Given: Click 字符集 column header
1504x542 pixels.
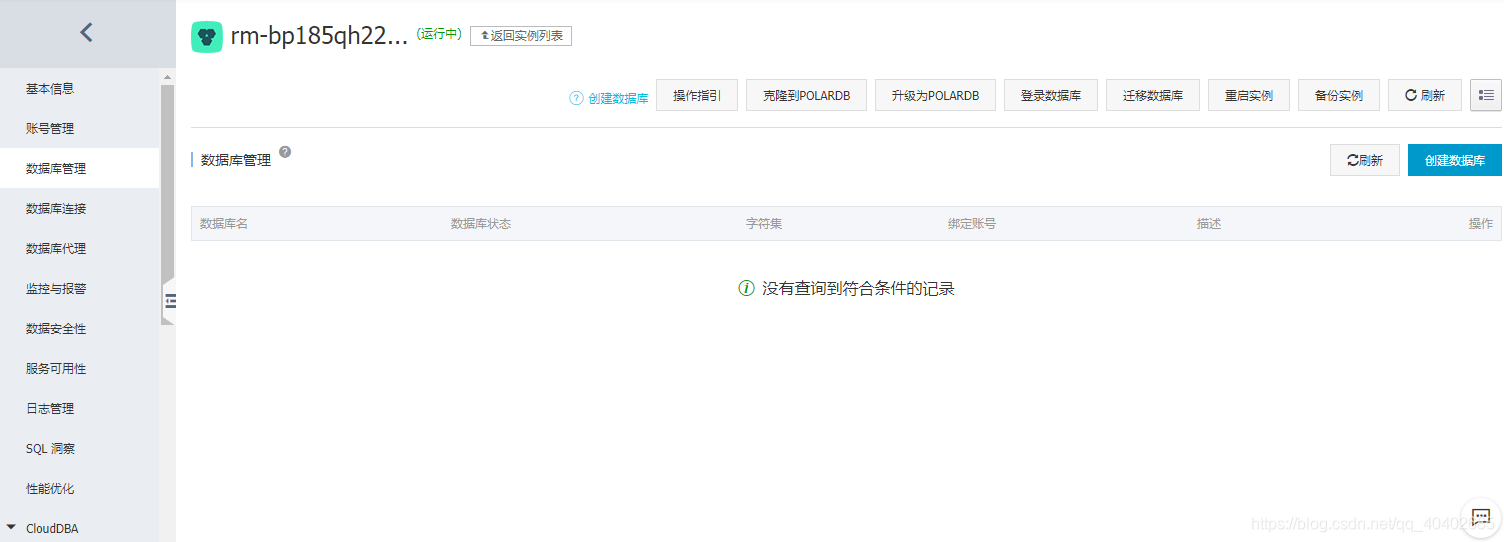Looking at the screenshot, I should [764, 224].
